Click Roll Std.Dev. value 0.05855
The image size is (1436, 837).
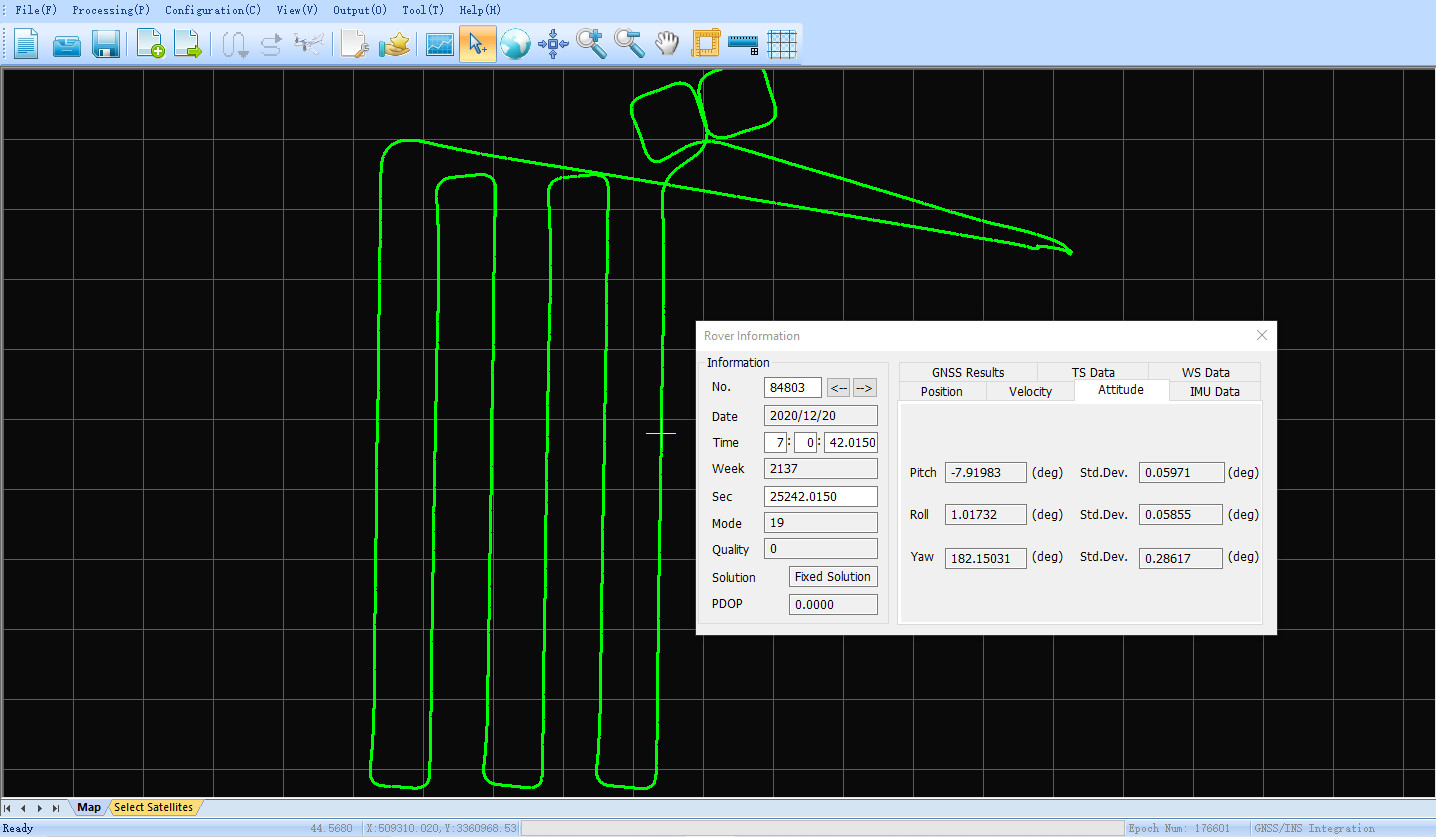coord(1181,515)
